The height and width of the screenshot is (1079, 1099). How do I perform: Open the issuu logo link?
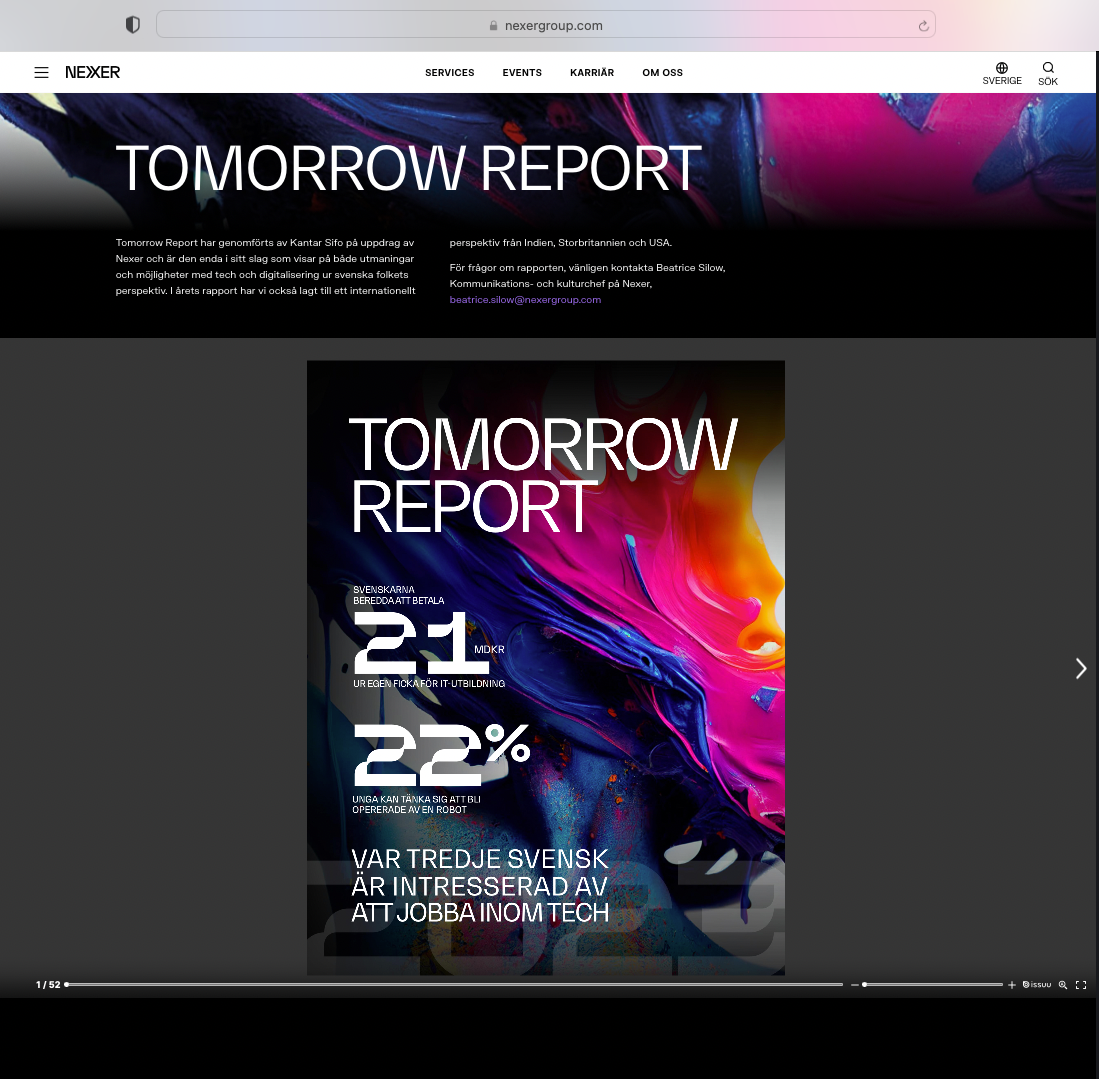1037,985
